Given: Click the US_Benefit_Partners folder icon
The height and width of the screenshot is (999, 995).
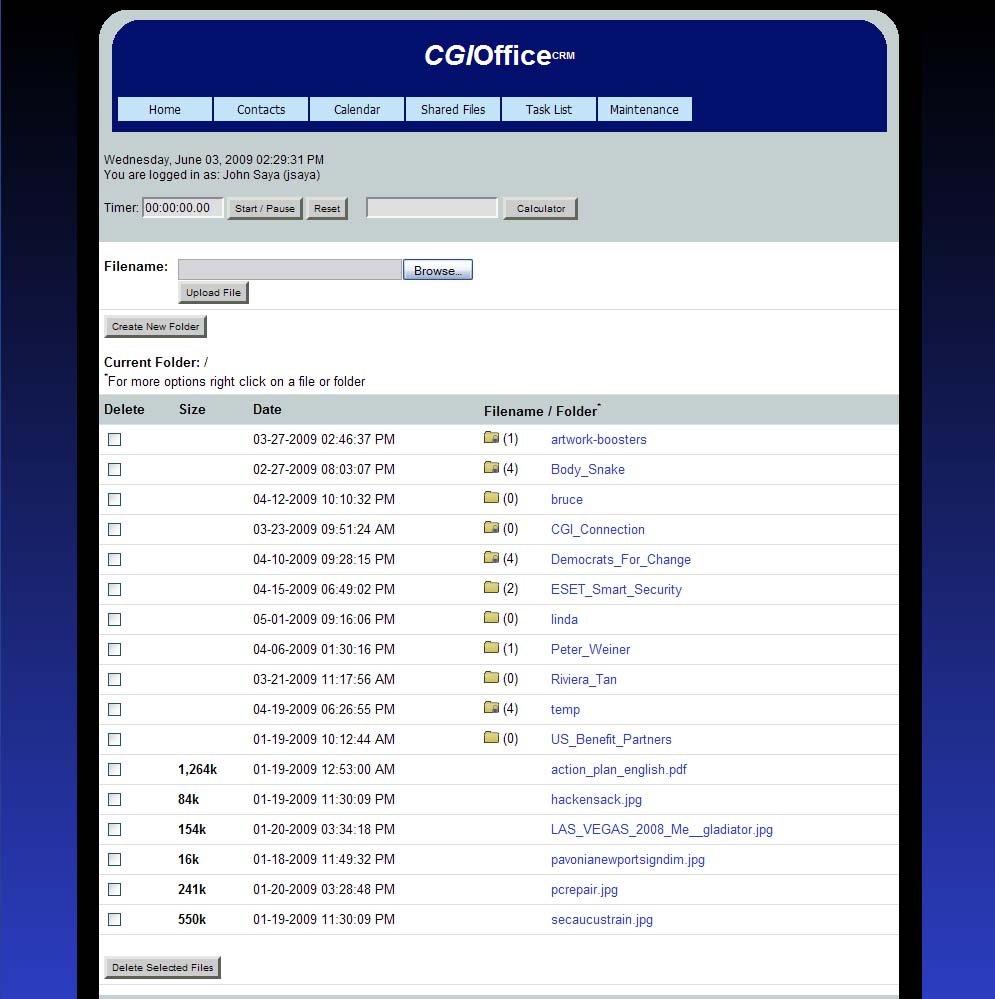Looking at the screenshot, I should 491,738.
